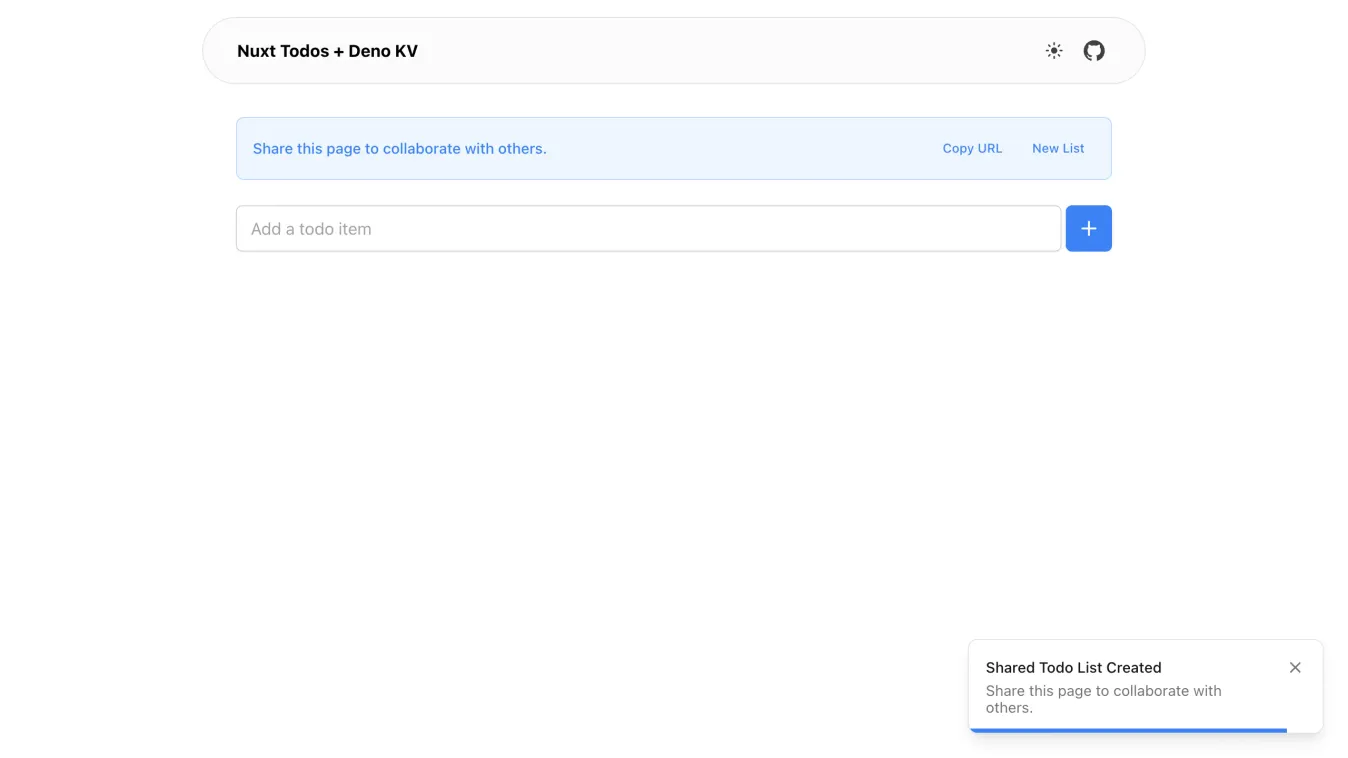Click the toast description text
The height and width of the screenshot is (758, 1348).
1103,698
